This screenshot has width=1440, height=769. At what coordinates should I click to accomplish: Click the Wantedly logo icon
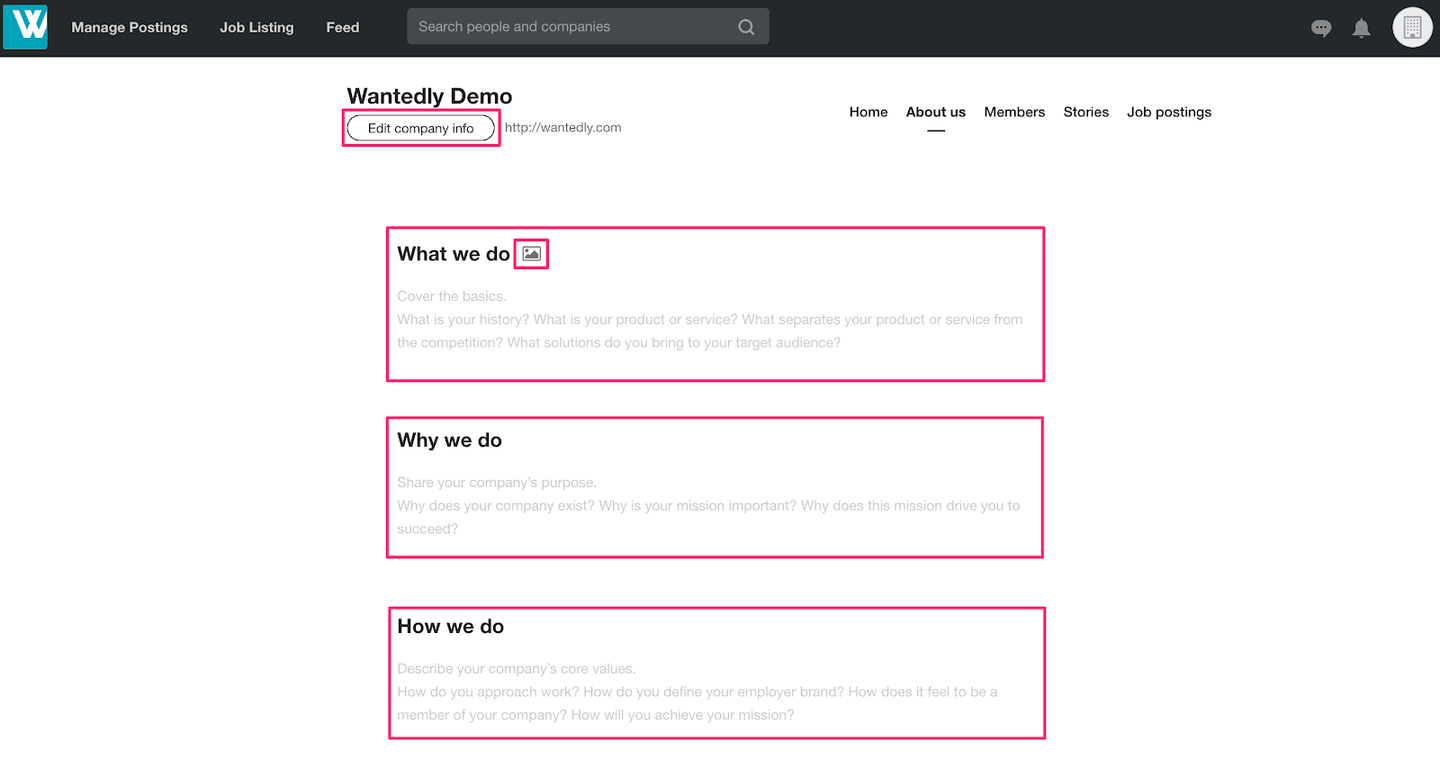[25, 27]
